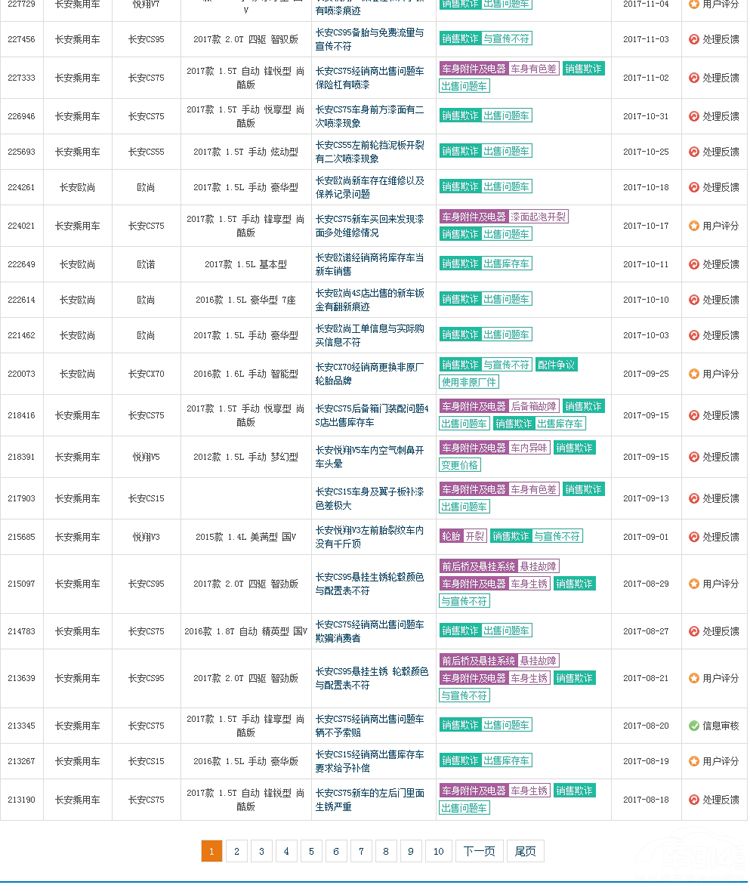
Task: Click the 处理反馈 icon in row 213190
Action: point(694,800)
